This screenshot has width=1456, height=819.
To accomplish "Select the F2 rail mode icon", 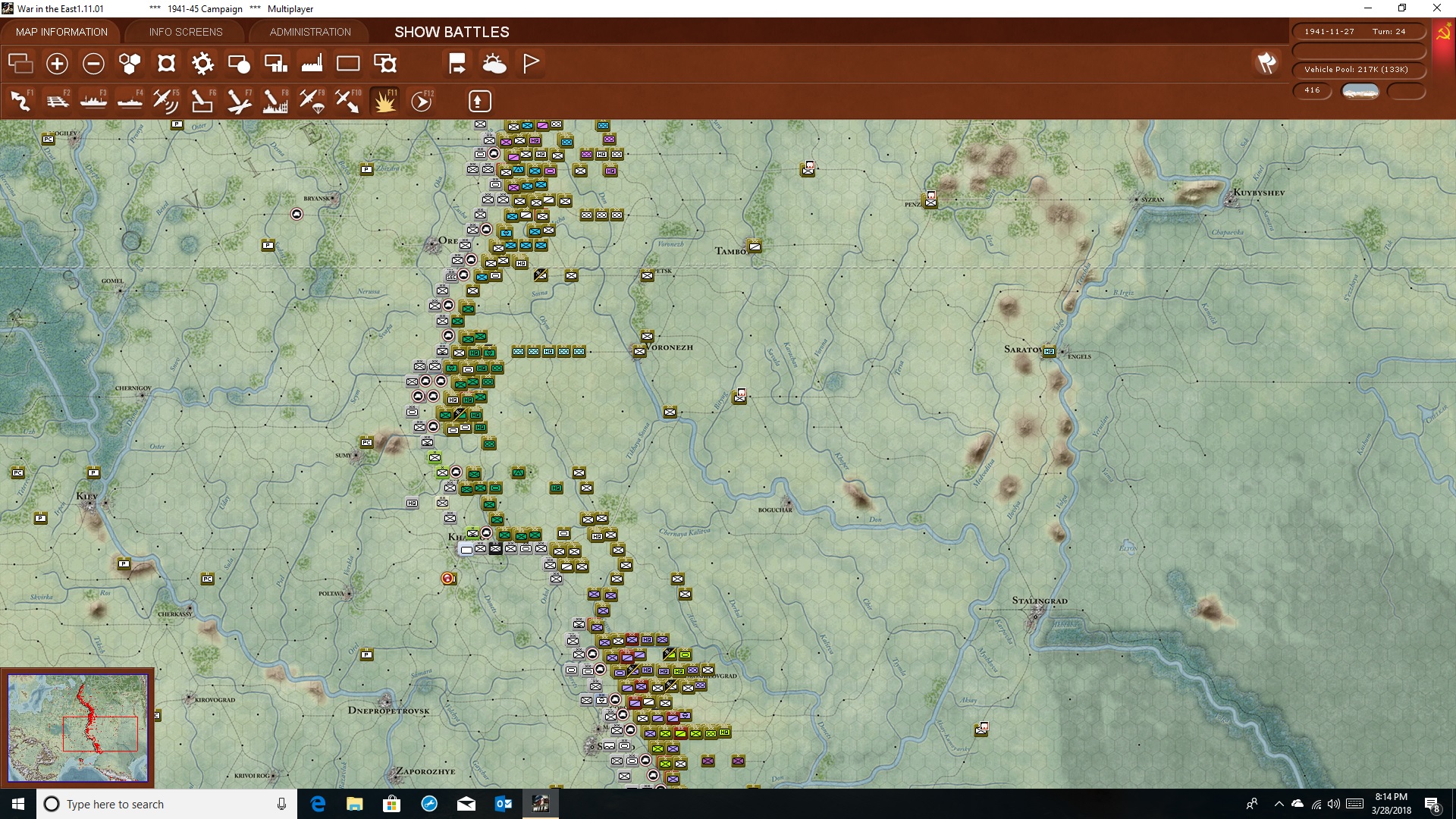I will pos(57,100).
